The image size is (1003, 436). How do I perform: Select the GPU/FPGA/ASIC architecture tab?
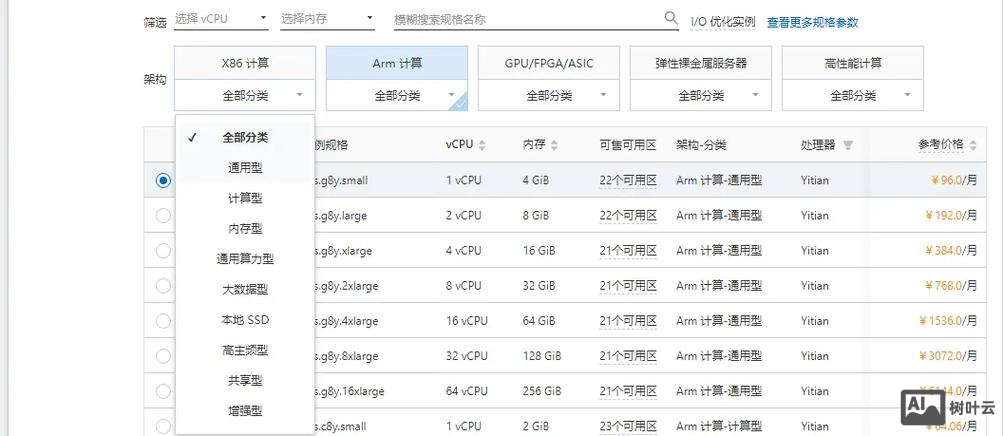coord(549,63)
